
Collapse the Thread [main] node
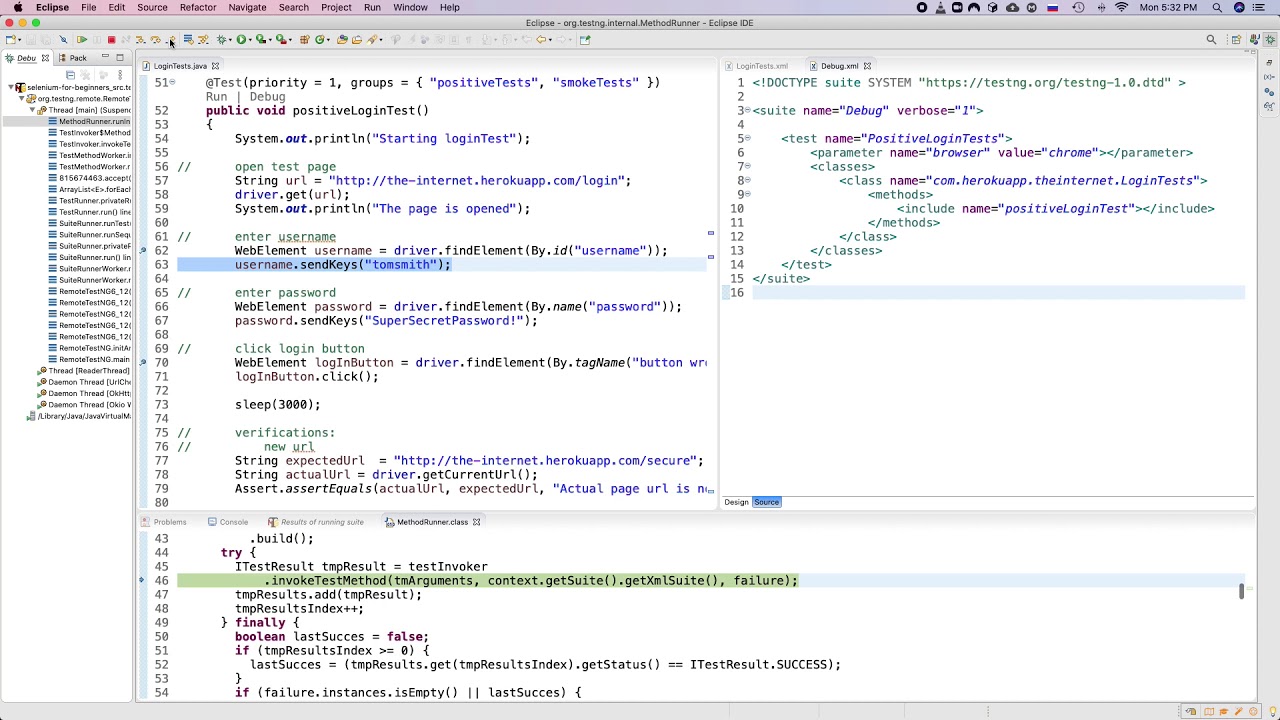31,110
